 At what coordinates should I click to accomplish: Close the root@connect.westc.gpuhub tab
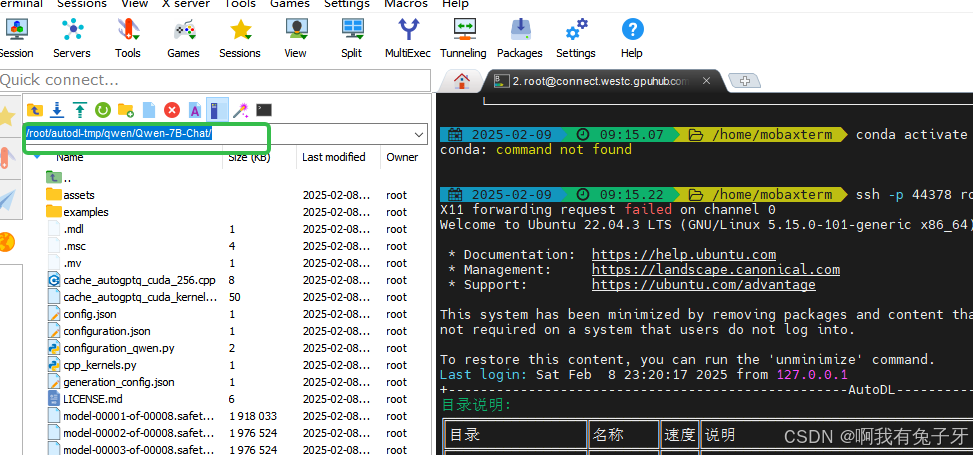point(706,81)
